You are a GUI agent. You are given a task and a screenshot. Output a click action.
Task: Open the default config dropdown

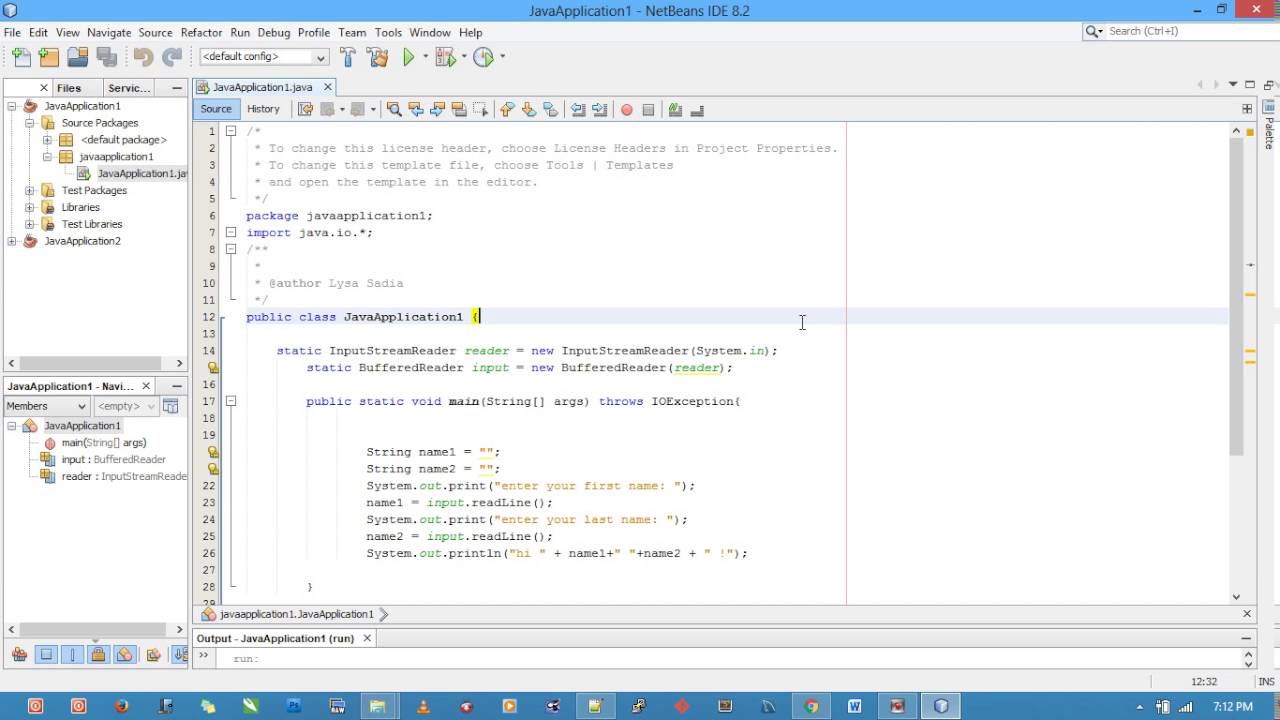point(264,57)
